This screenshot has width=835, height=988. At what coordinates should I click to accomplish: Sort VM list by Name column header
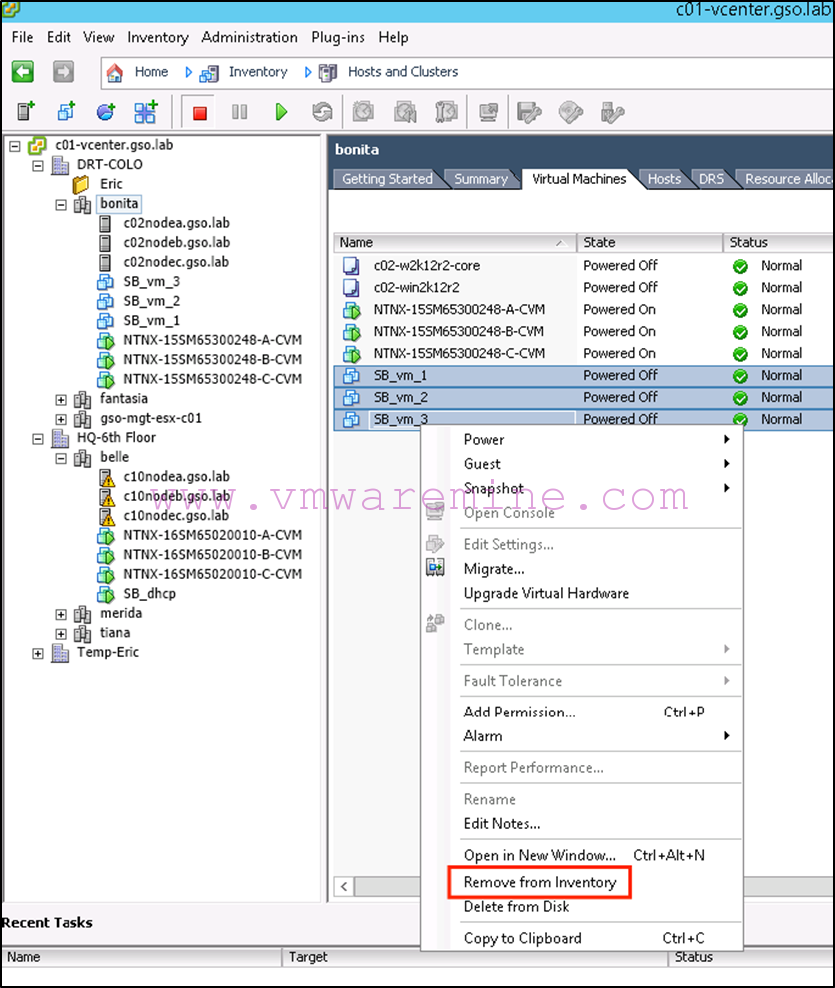[x=455, y=243]
